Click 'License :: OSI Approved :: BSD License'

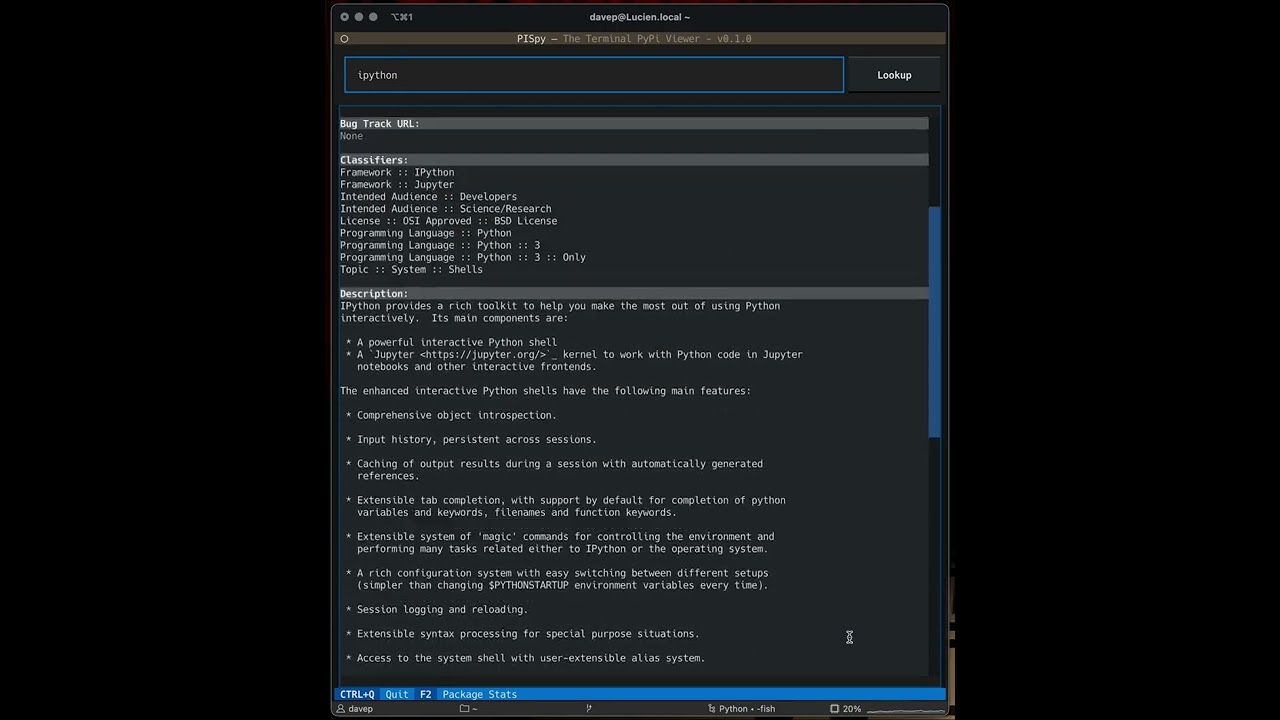click(448, 221)
